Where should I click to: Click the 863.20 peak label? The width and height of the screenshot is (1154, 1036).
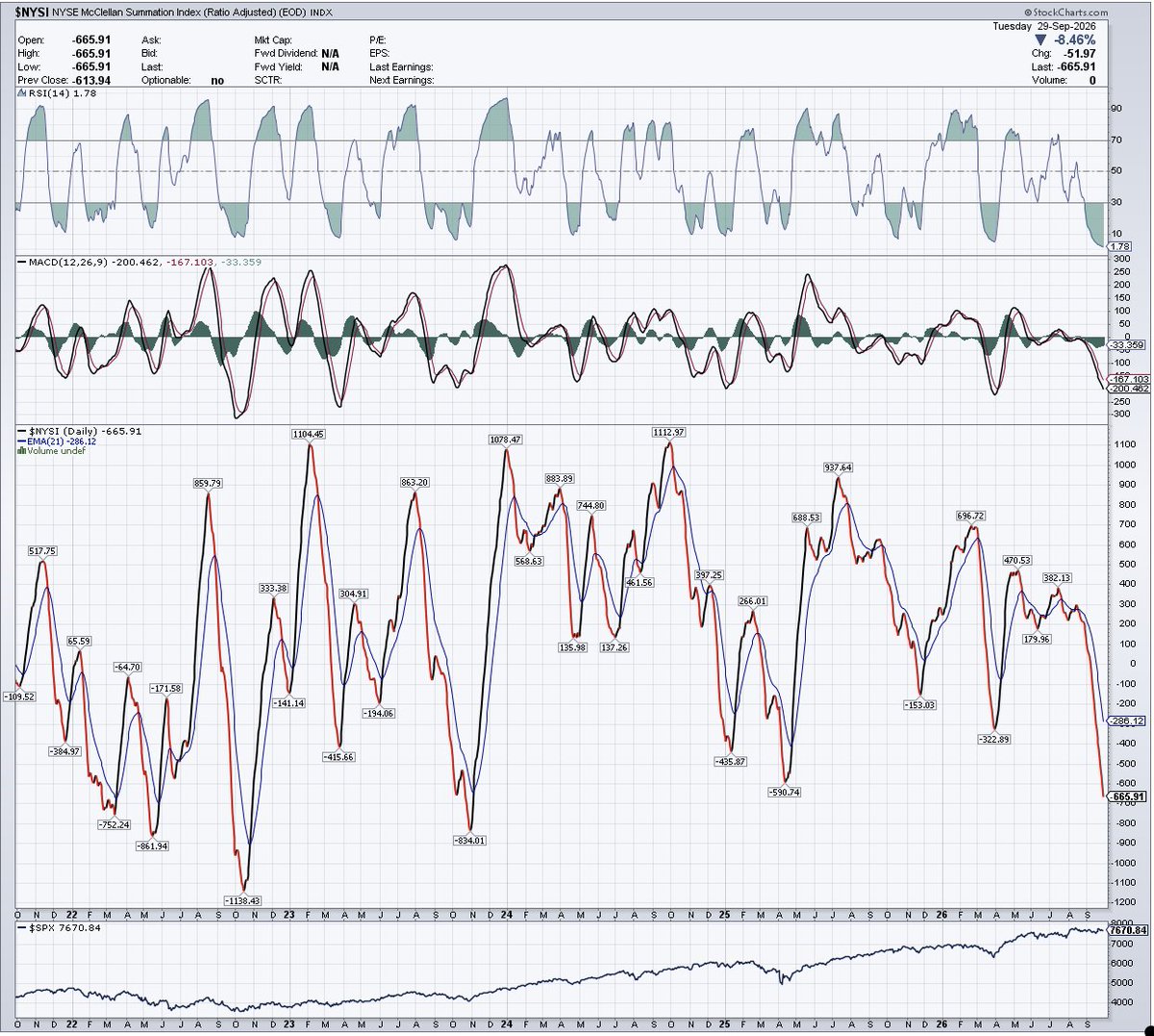(x=414, y=482)
